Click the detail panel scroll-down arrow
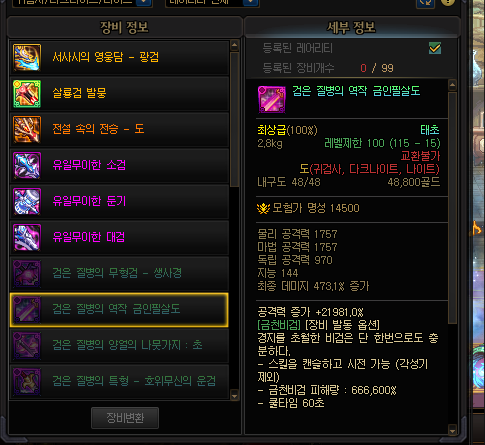Viewport: 485px width, 445px height. pos(452,430)
